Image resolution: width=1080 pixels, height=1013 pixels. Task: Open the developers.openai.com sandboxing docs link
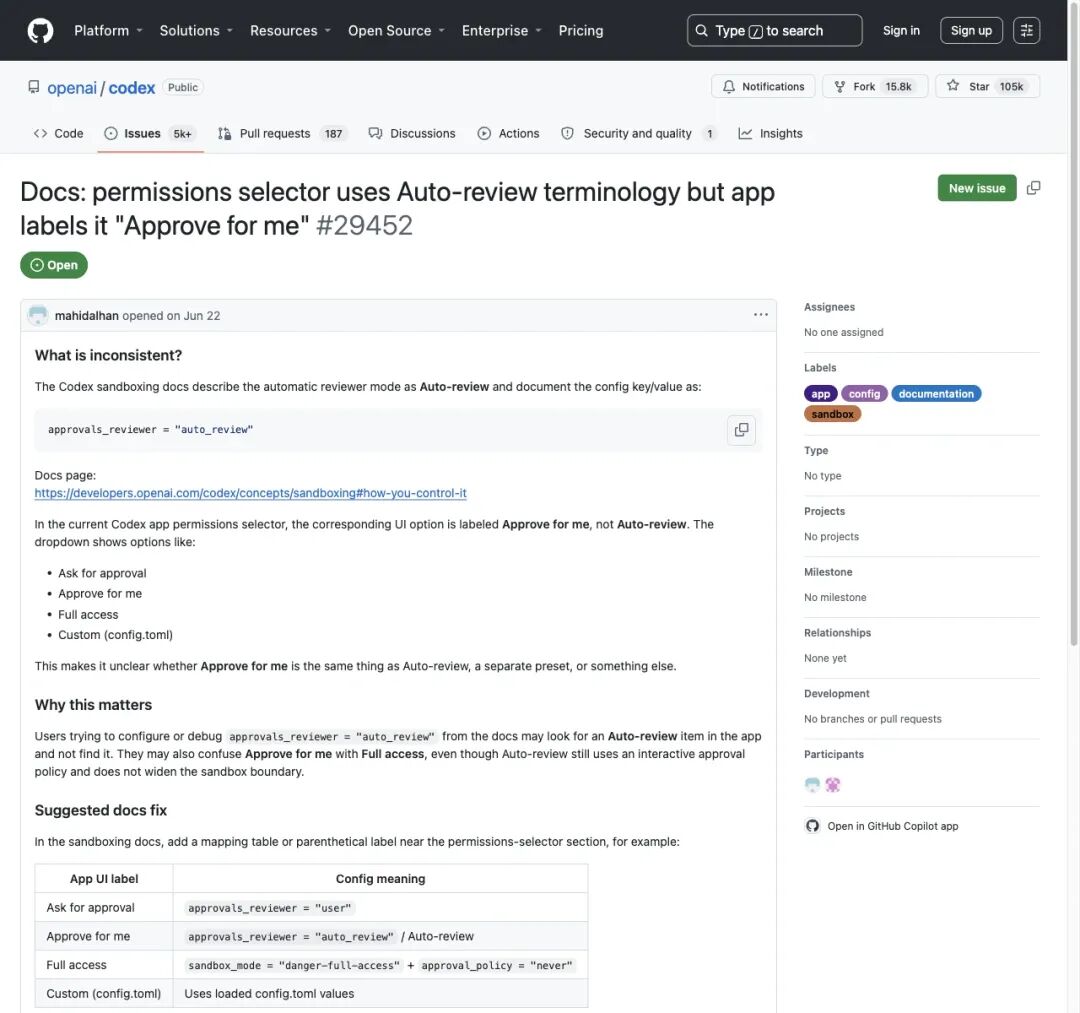pos(250,493)
